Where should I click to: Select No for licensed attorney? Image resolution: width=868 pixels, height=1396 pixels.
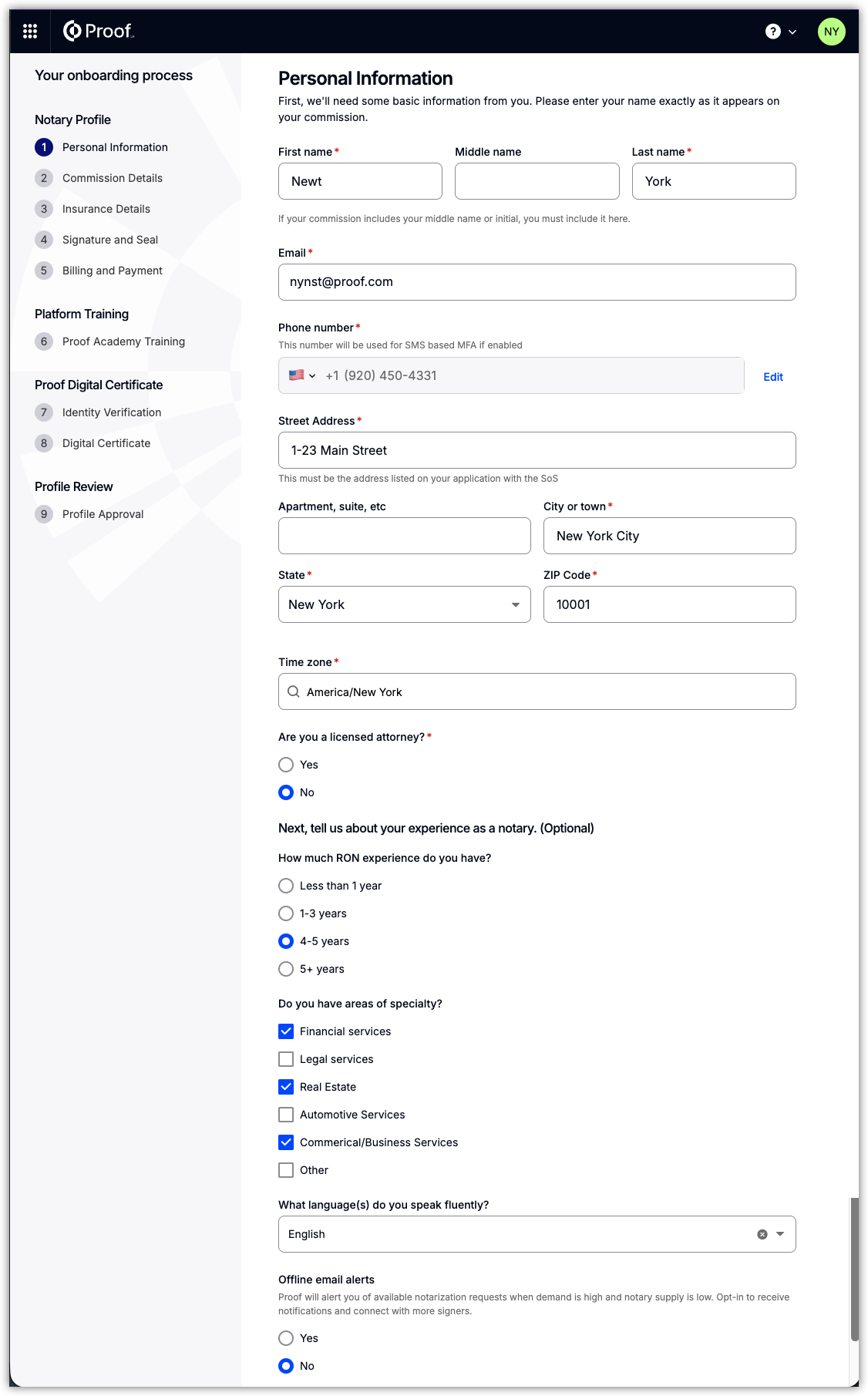[x=286, y=792]
